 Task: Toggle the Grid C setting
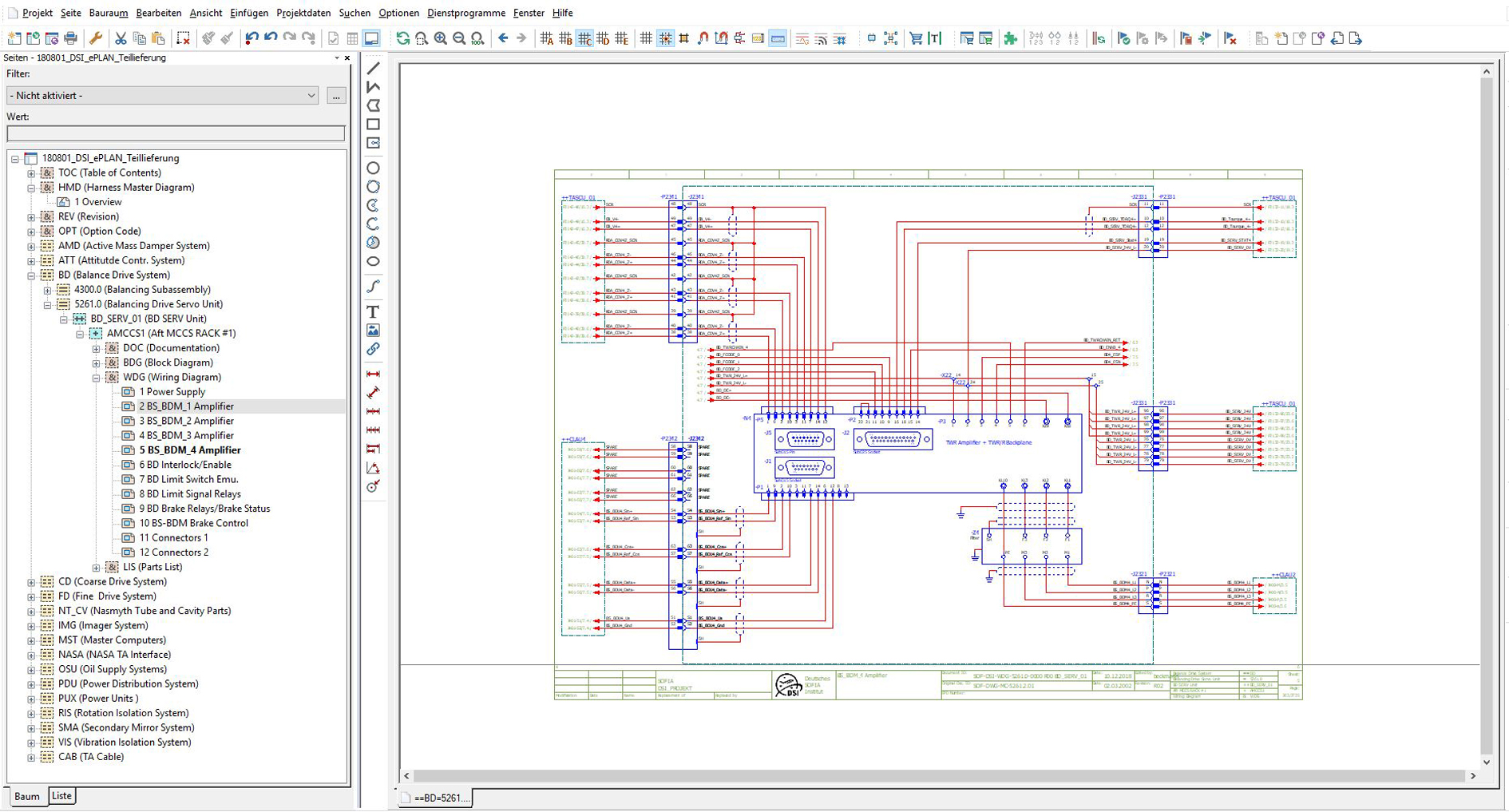tap(584, 38)
